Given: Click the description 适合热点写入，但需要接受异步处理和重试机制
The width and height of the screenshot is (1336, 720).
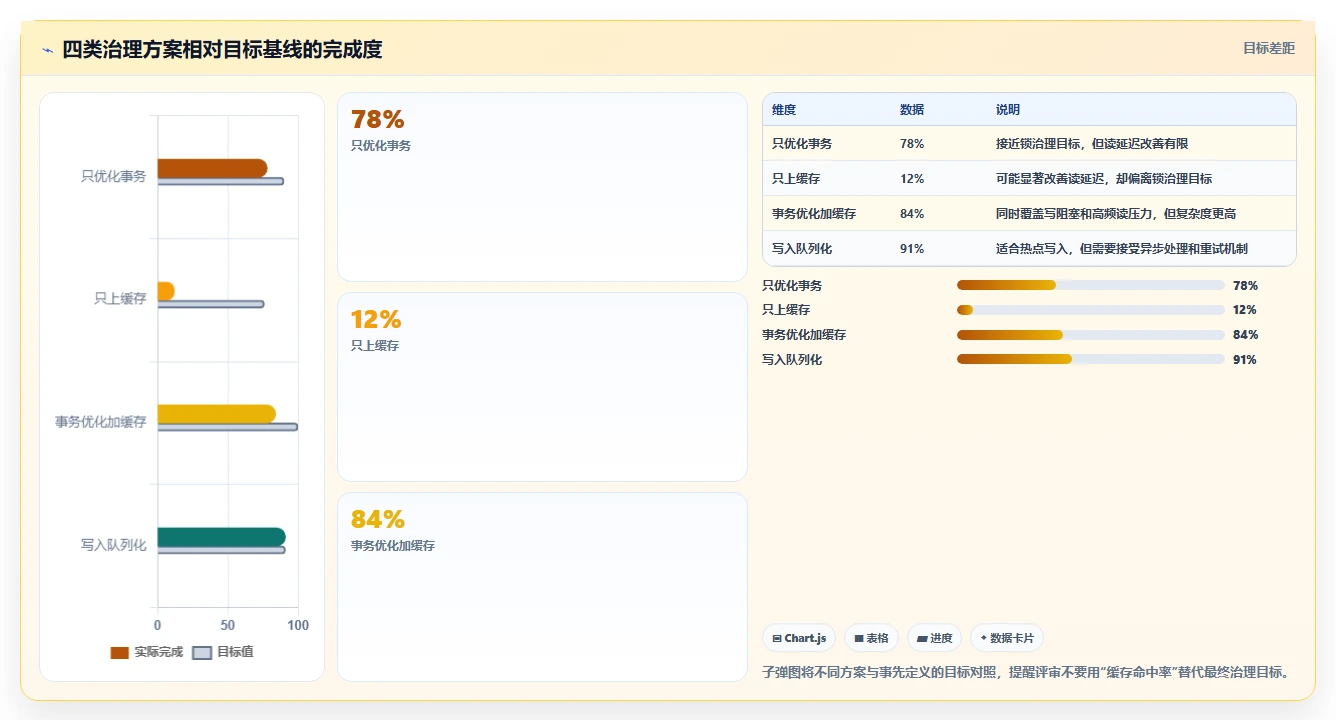Looking at the screenshot, I should point(1122,249).
